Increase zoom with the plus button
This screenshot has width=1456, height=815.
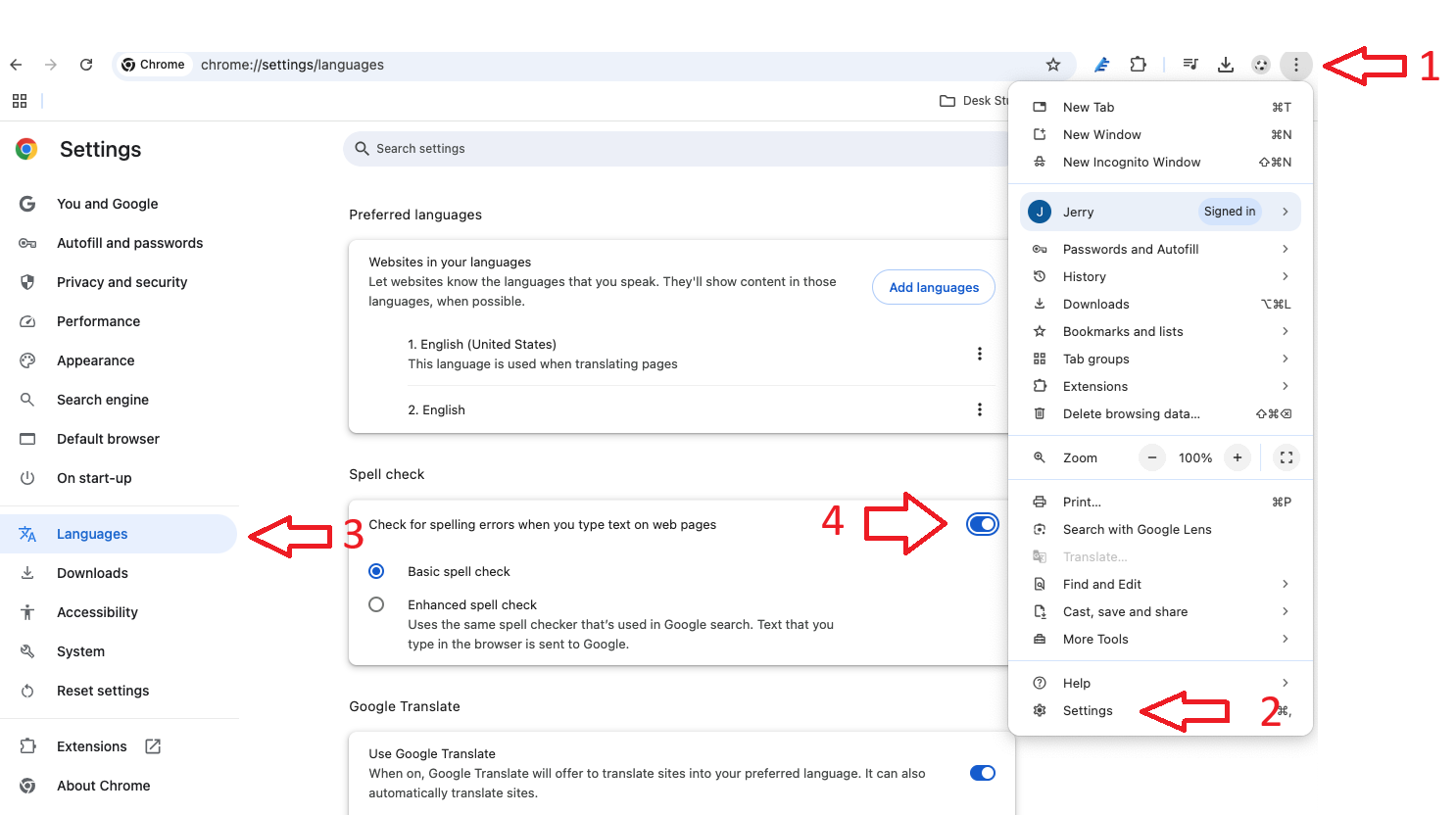[1238, 457]
